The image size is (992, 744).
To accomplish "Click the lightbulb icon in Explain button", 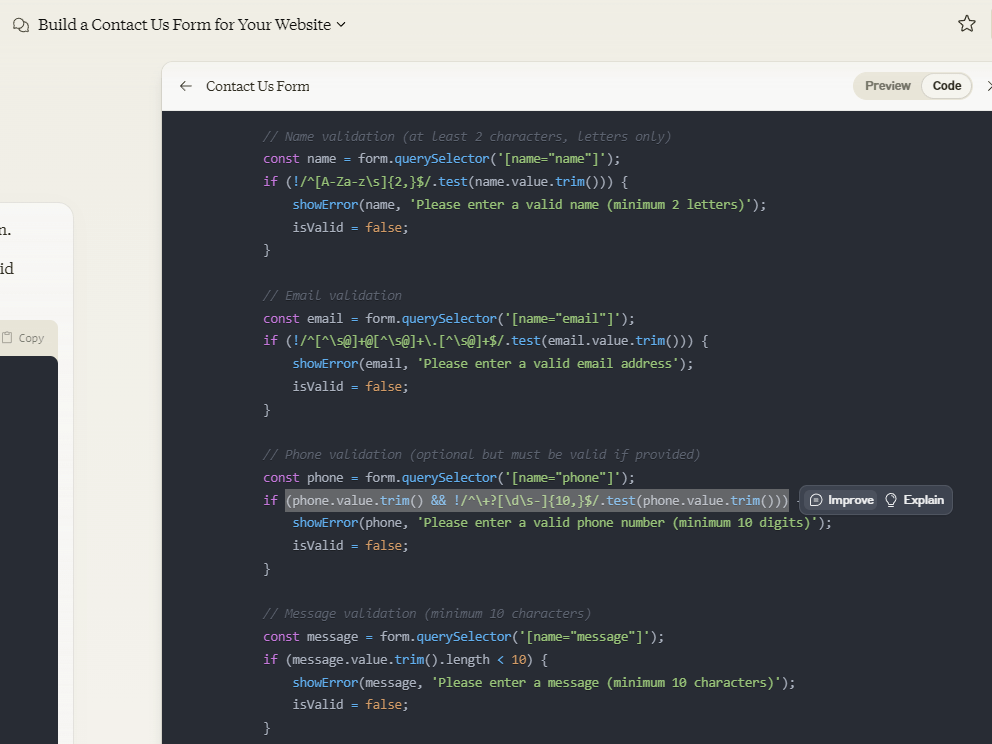I will coord(891,500).
